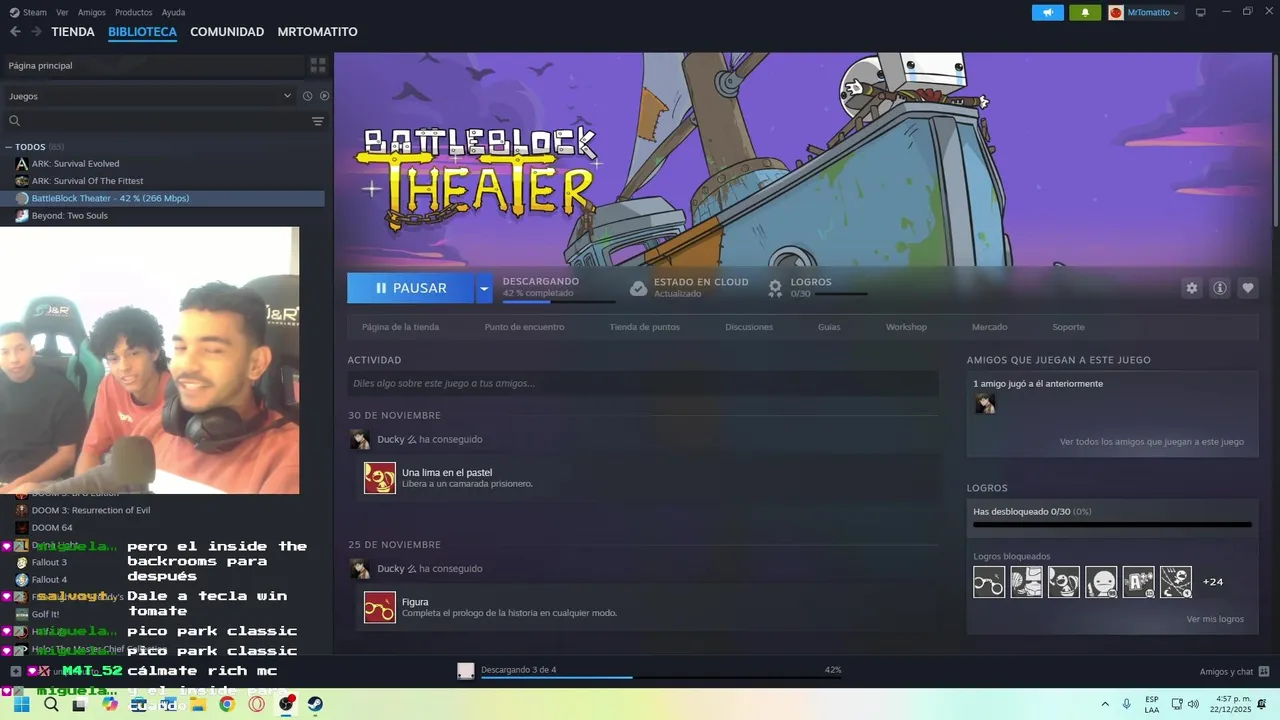
Task: Click the library search field
Action: tap(155, 121)
